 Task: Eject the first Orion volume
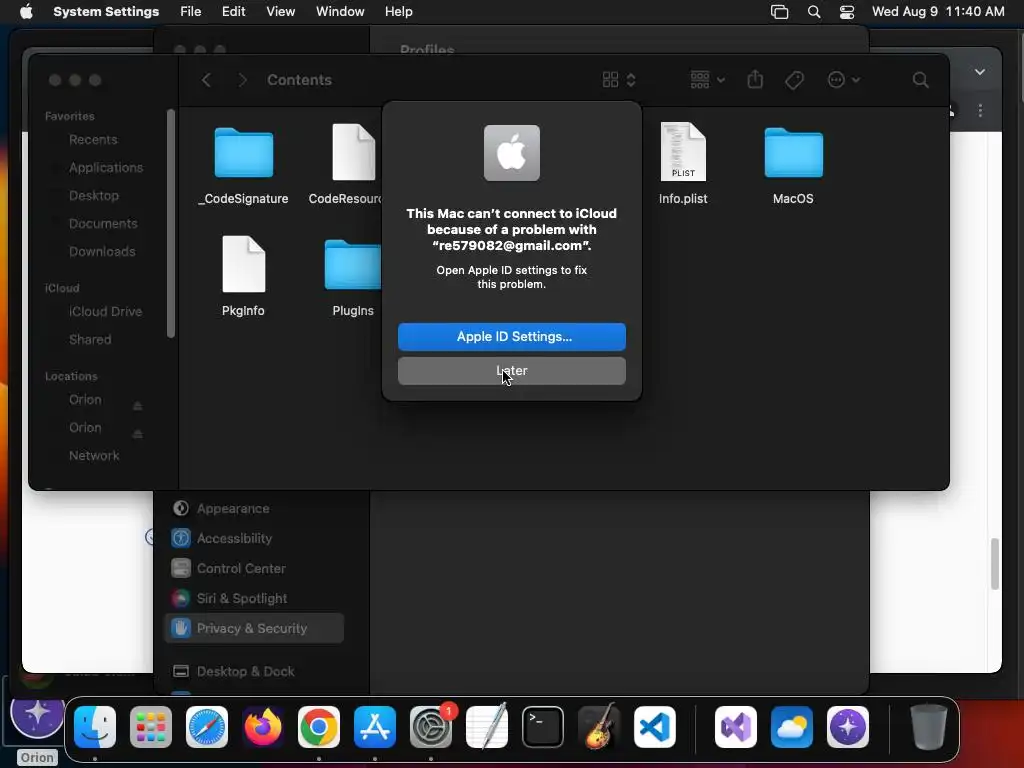tap(138, 406)
